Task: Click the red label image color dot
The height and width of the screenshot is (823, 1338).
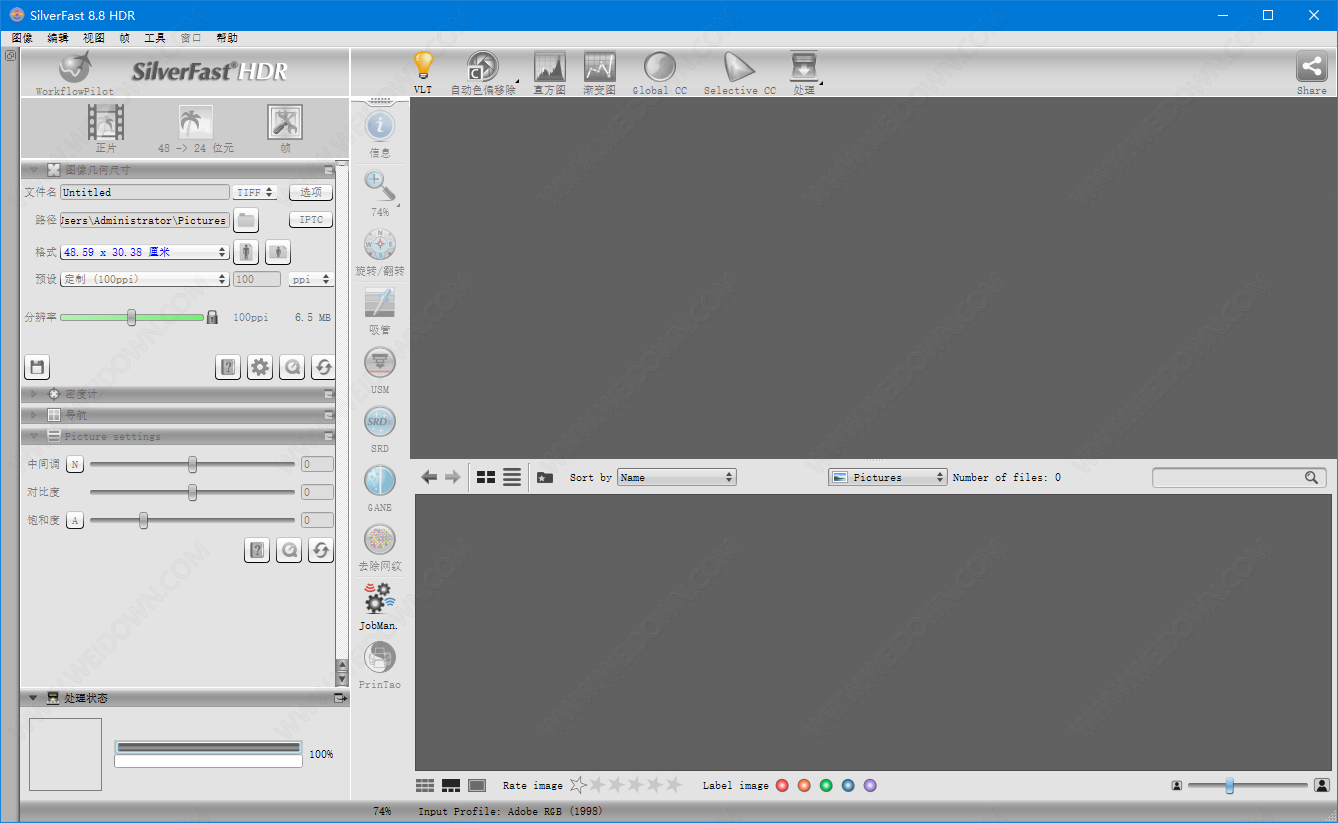Action: pos(782,786)
